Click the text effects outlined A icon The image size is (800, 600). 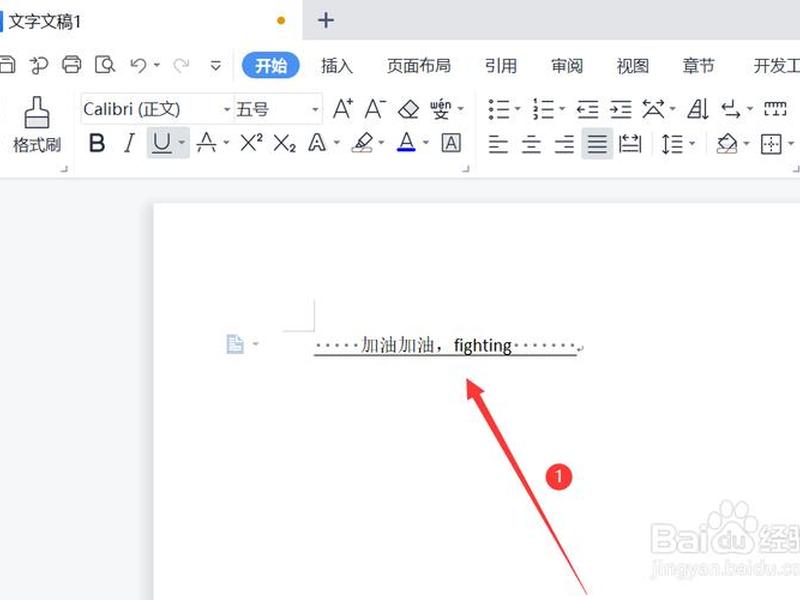point(317,143)
